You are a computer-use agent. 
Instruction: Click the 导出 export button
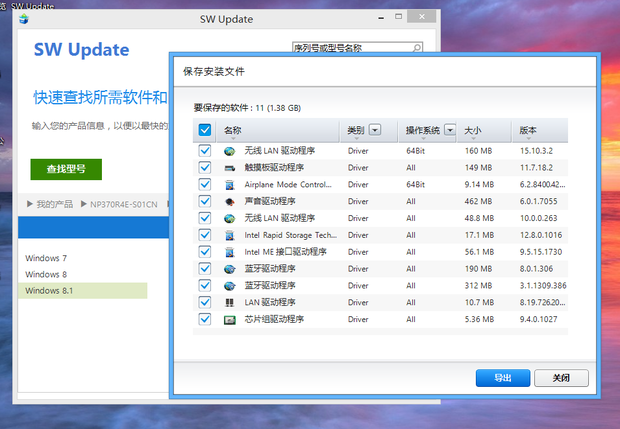(x=503, y=378)
